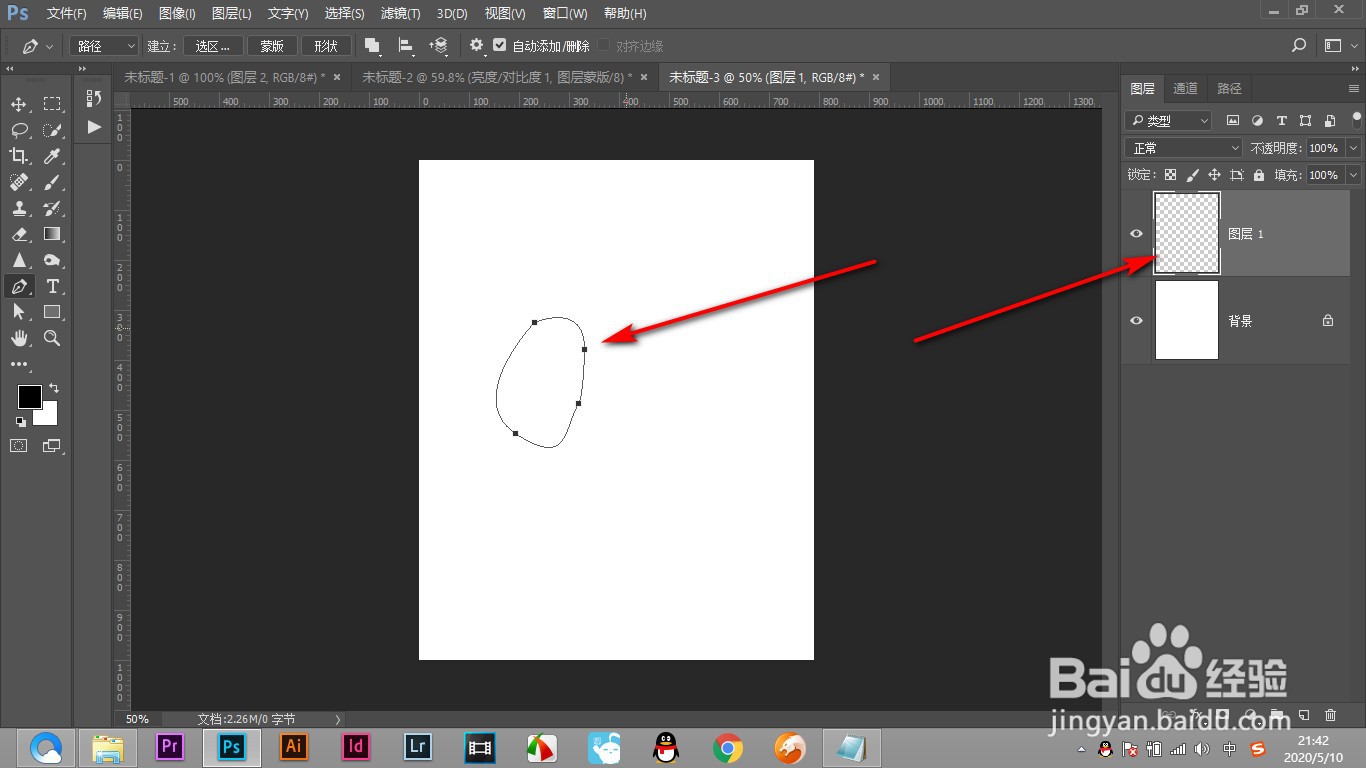Switch to the 通道 panel tab
Image resolution: width=1366 pixels, height=768 pixels.
click(1186, 88)
